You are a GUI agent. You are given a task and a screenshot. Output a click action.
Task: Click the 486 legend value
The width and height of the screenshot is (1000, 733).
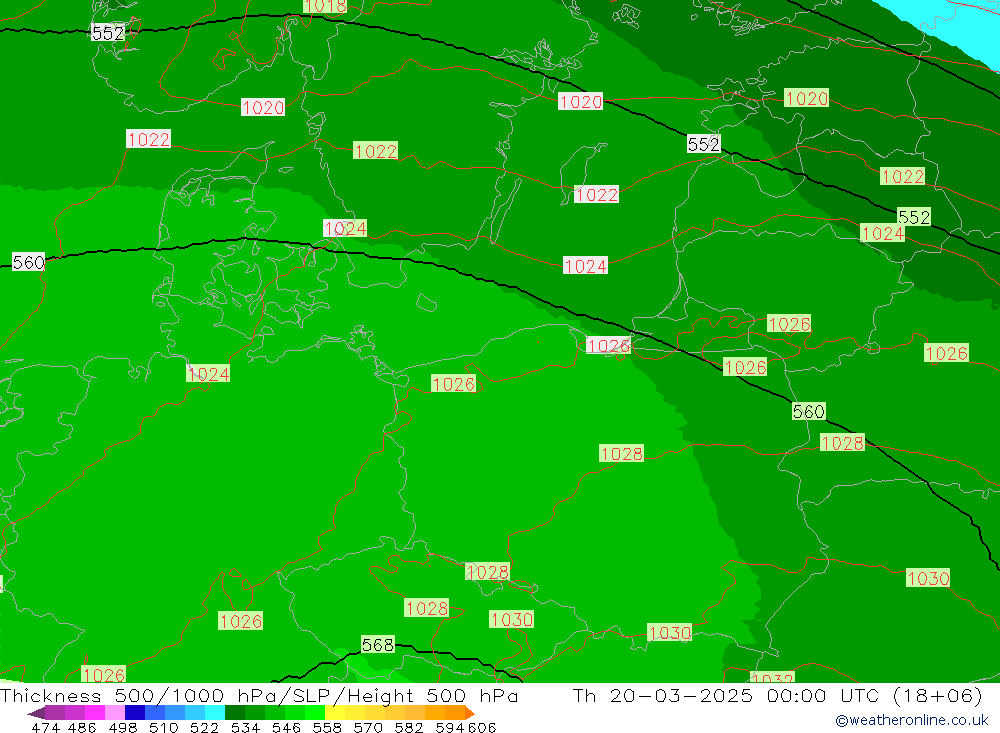pos(82,727)
